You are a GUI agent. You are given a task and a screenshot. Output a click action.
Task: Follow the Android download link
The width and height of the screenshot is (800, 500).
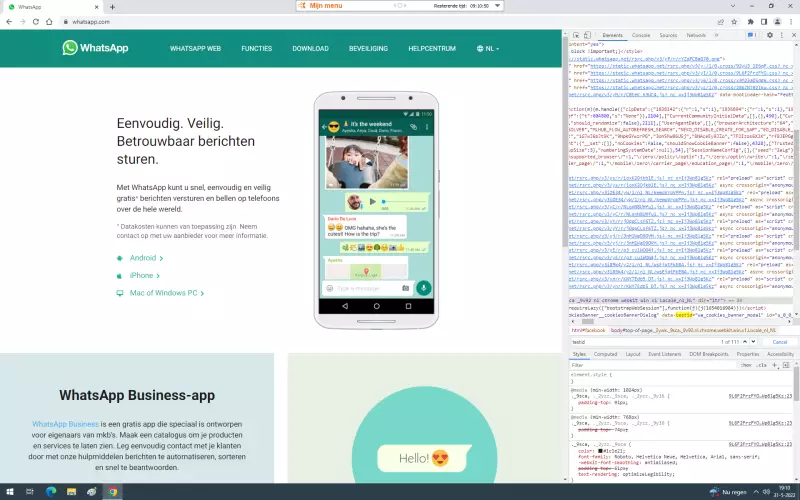146,258
